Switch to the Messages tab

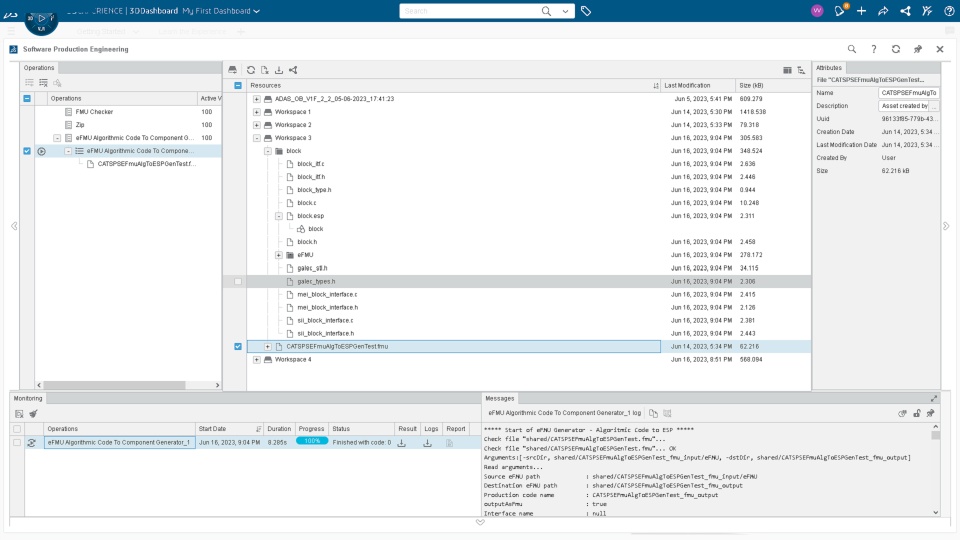500,399
